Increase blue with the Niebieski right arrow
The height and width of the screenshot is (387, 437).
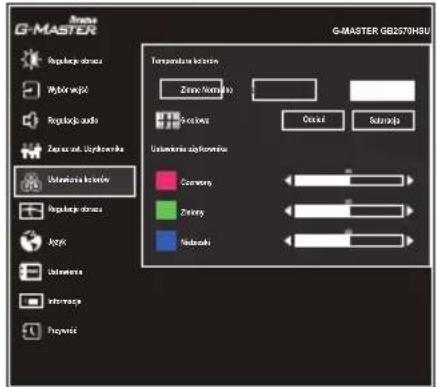(410, 241)
